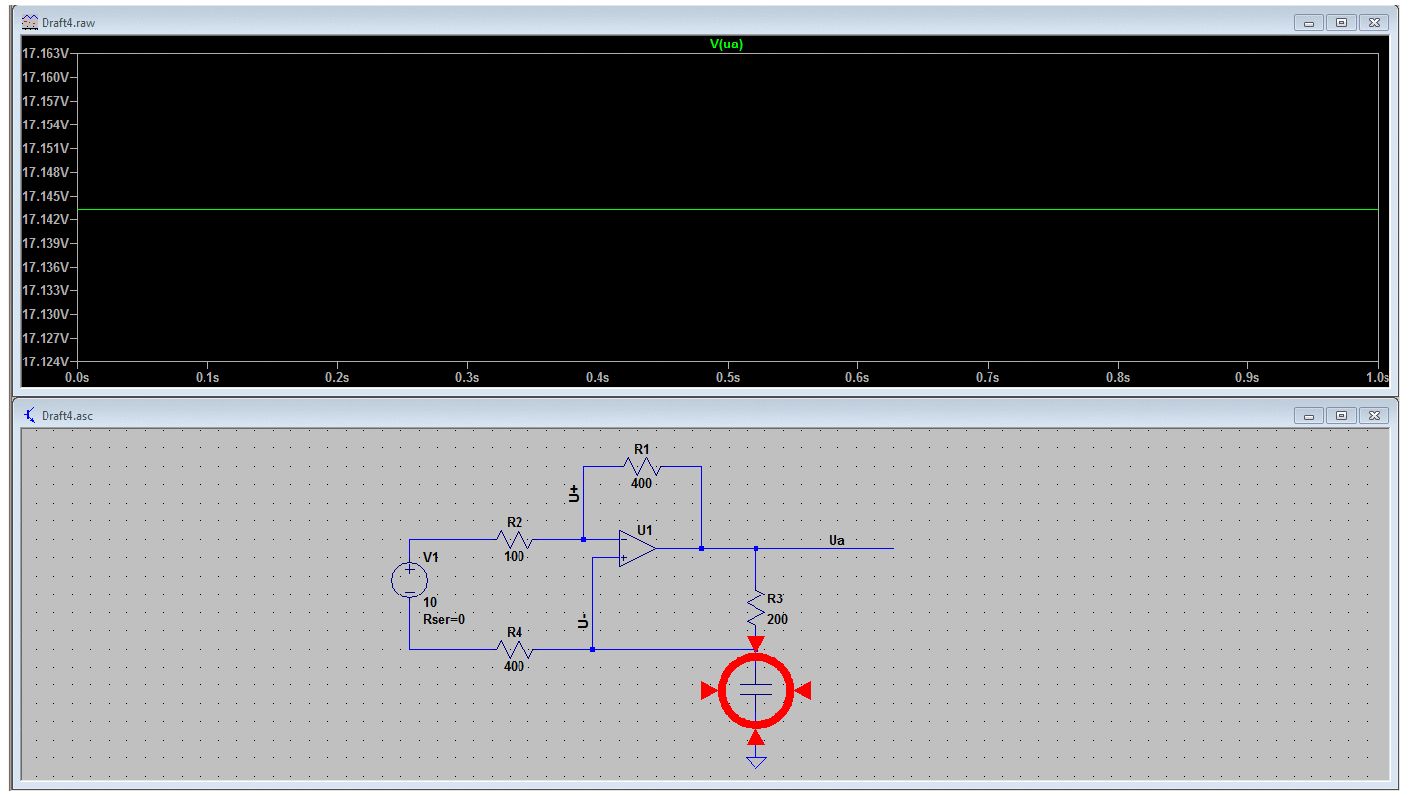Select the R3 resistor symbol
This screenshot has width=1410, height=796.
pyautogui.click(x=756, y=609)
